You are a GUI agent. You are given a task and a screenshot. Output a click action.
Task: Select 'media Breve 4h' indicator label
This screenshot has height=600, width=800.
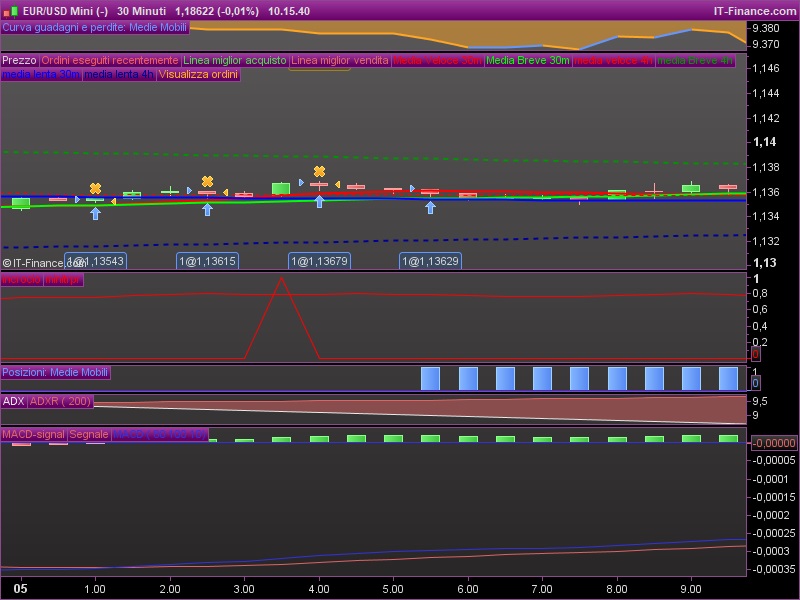[x=695, y=60]
